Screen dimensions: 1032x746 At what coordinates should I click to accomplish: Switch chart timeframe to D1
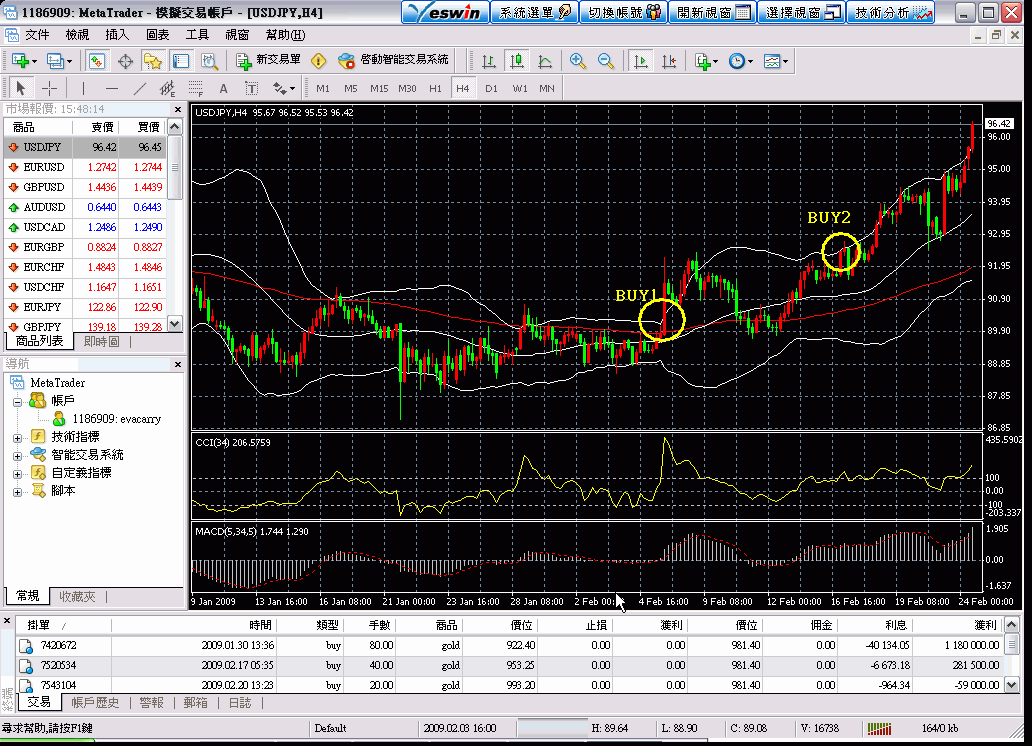[x=491, y=88]
